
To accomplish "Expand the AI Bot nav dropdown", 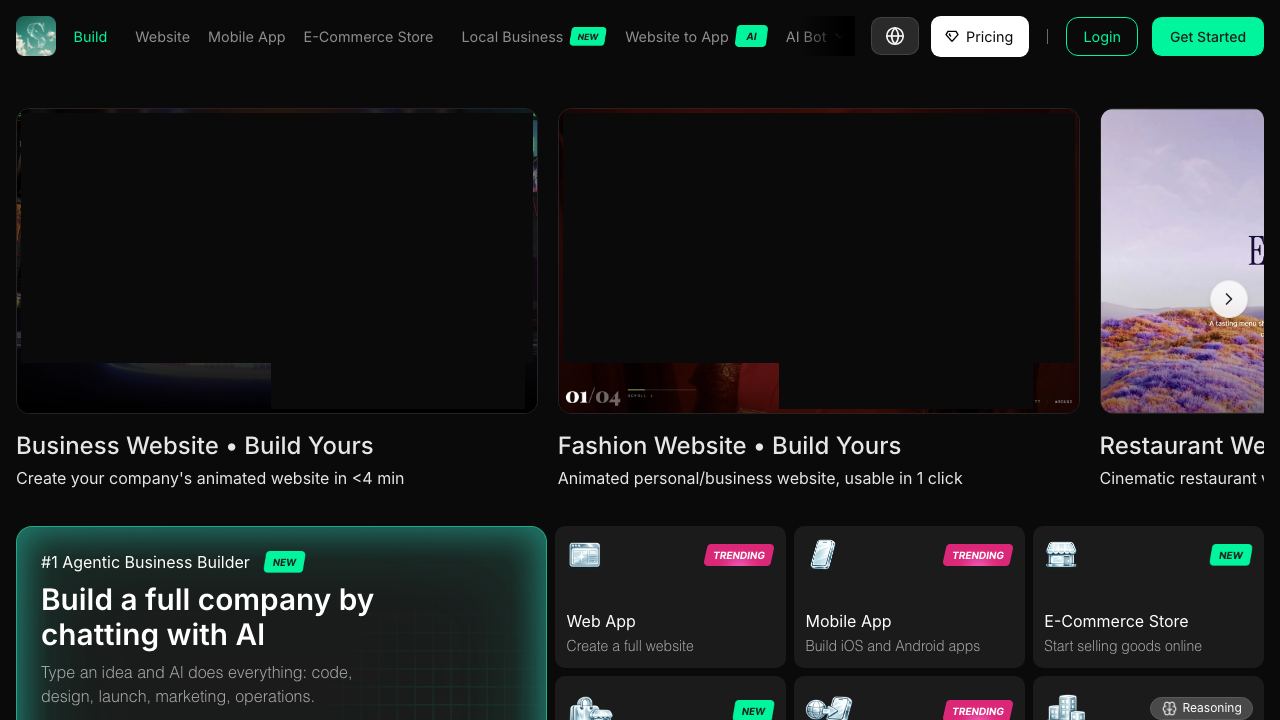I will coord(815,37).
